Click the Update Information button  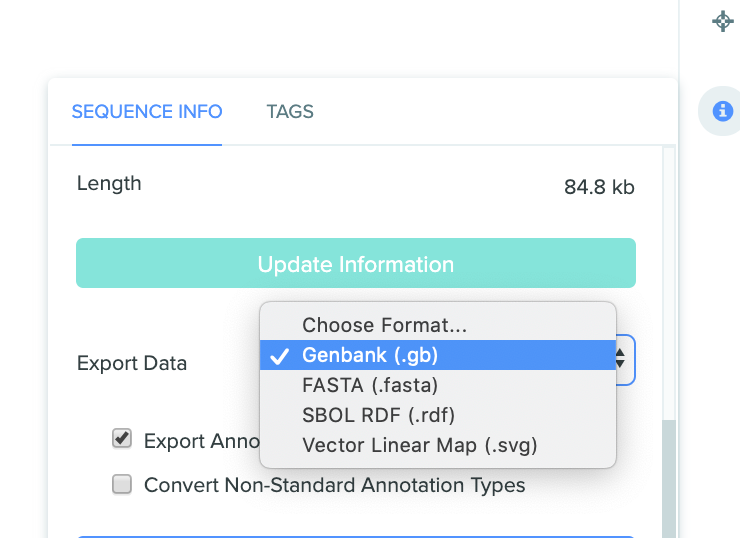[356, 263]
